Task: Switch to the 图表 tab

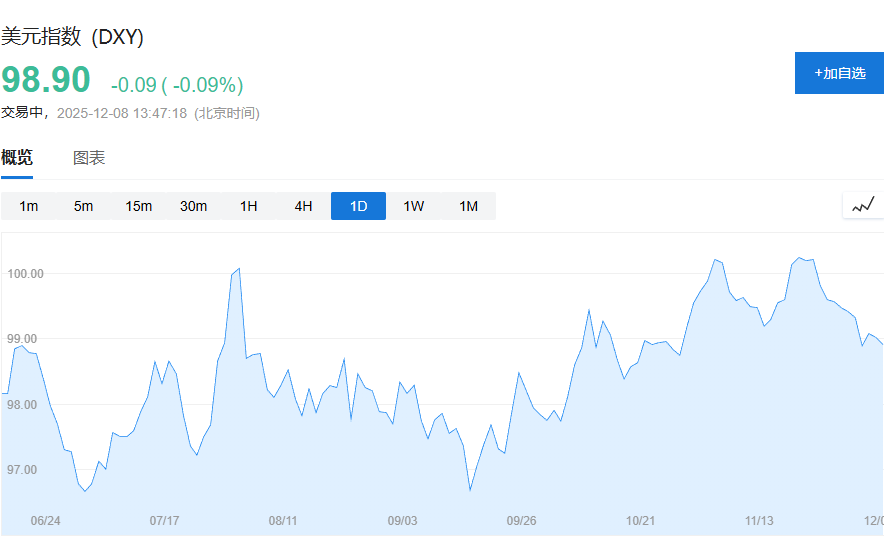Action: click(x=89, y=158)
